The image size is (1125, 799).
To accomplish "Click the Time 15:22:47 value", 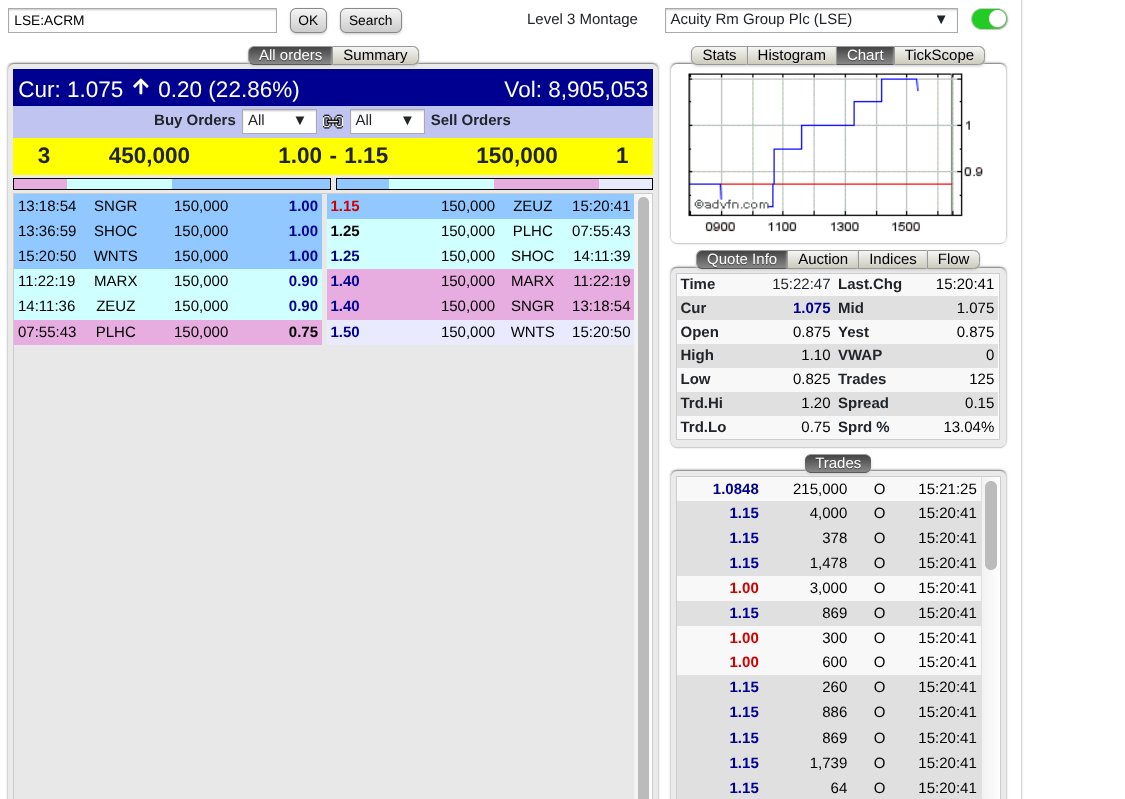I will pos(801,284).
